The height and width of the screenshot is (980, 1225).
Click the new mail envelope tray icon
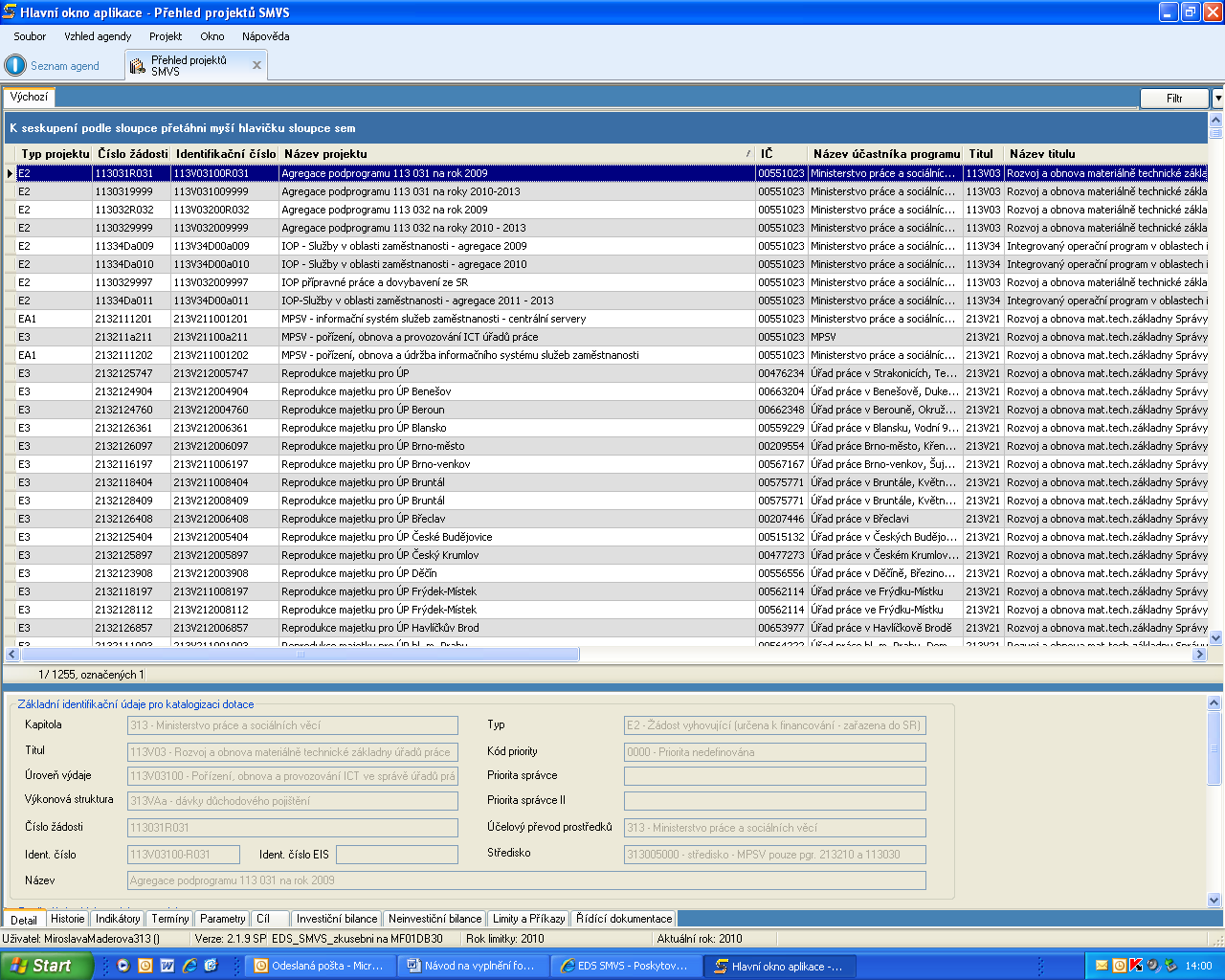tap(1102, 966)
